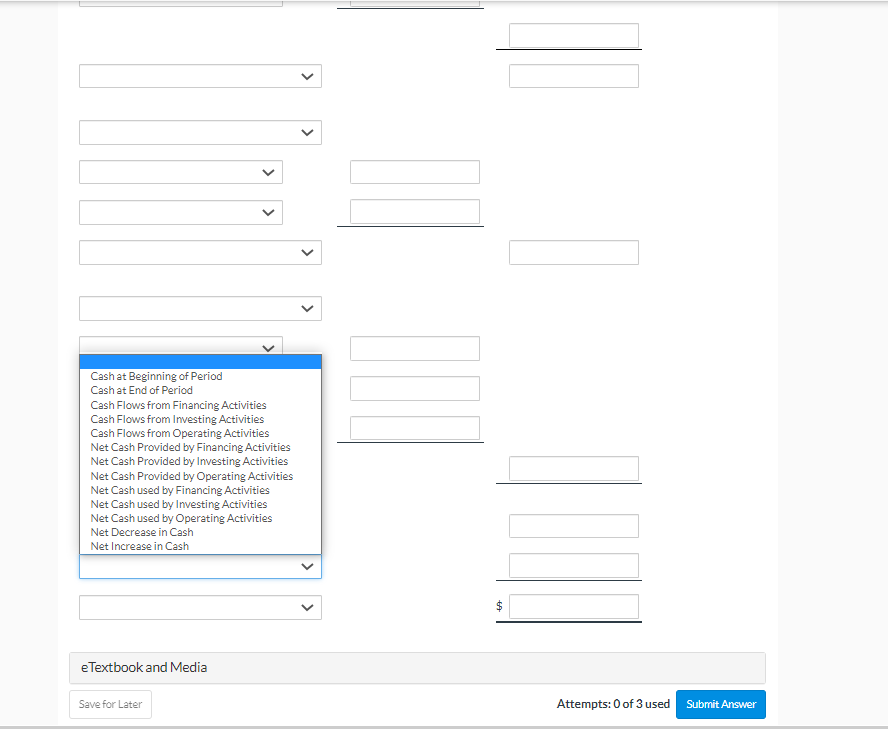
Task: Select "Net Cash Provided by Operating Activities"
Action: (x=192, y=476)
